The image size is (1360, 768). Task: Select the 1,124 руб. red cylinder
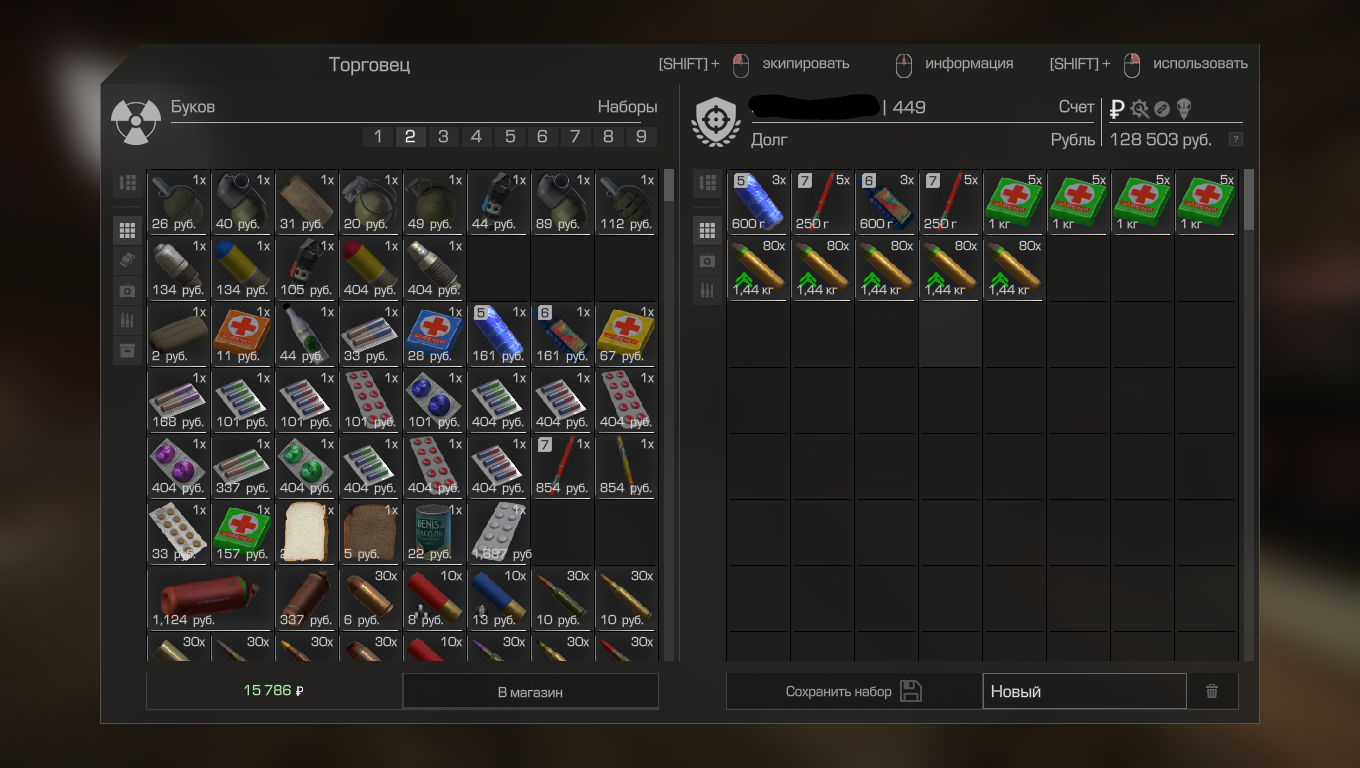click(211, 599)
